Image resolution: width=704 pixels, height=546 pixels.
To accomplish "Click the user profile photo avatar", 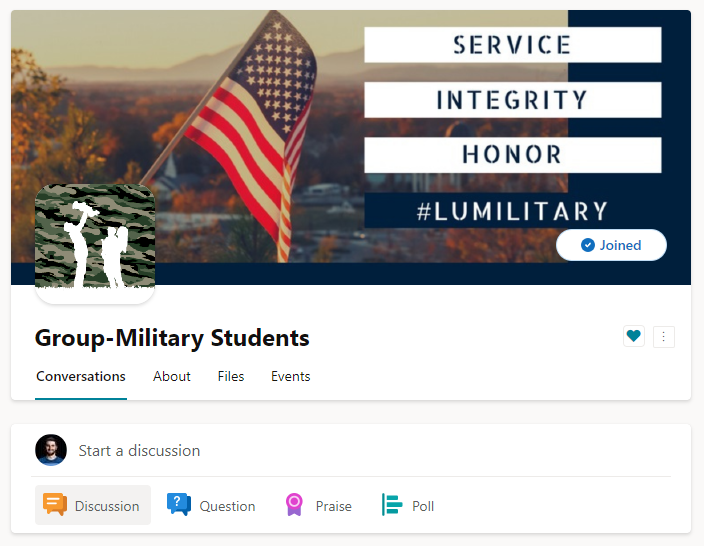I will (51, 450).
